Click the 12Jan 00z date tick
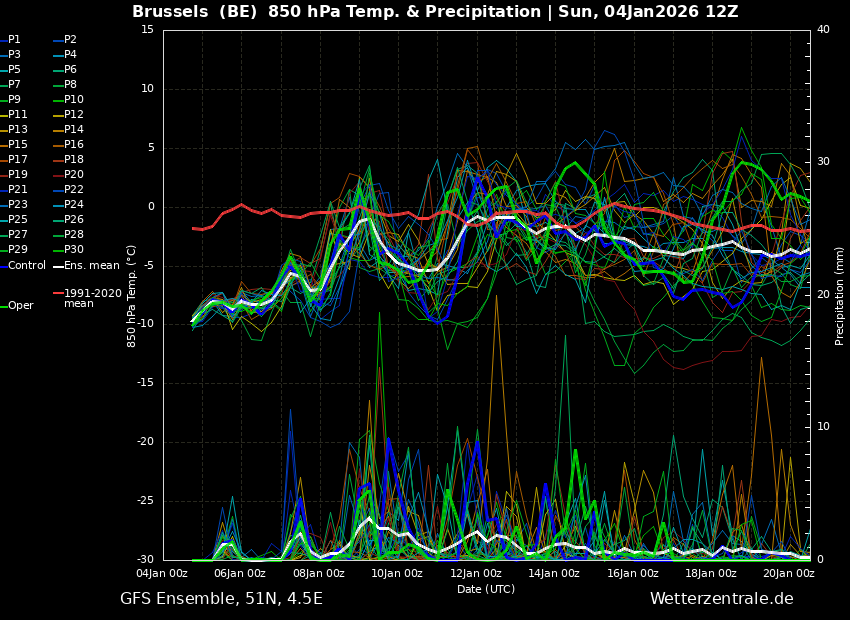Image resolution: width=850 pixels, height=620 pixels. (x=475, y=573)
